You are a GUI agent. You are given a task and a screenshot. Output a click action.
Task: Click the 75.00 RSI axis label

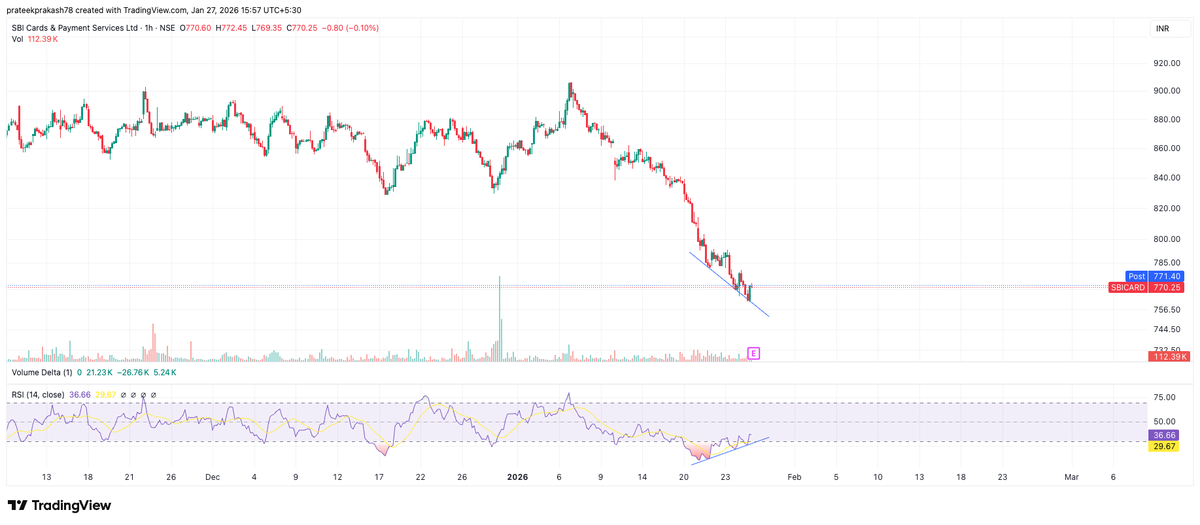pos(1163,397)
